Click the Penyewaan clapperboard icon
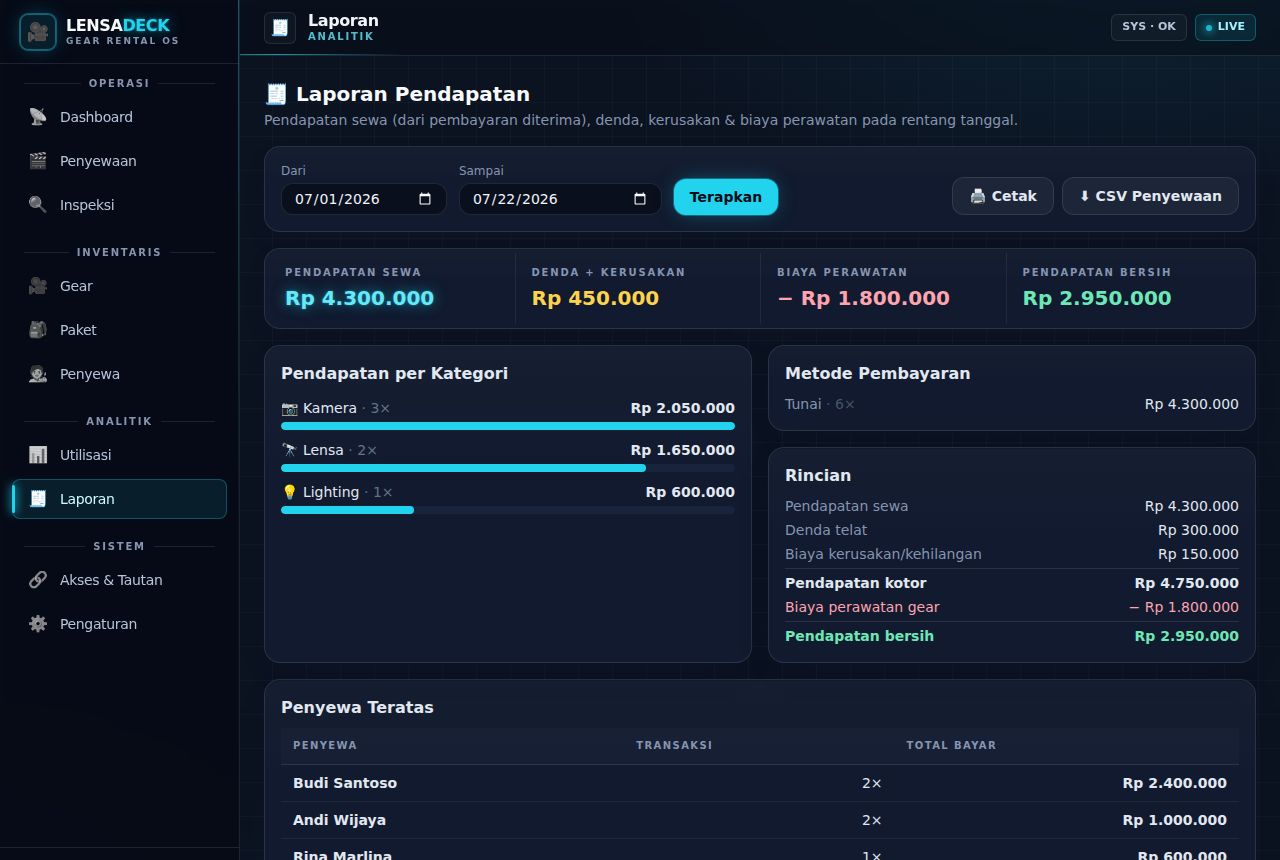The width and height of the screenshot is (1280, 860). [38, 161]
